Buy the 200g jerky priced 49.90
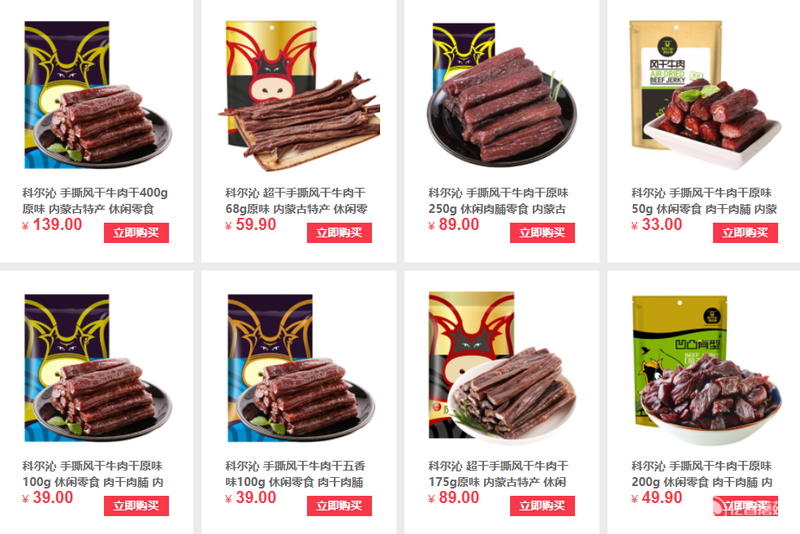 click(745, 506)
